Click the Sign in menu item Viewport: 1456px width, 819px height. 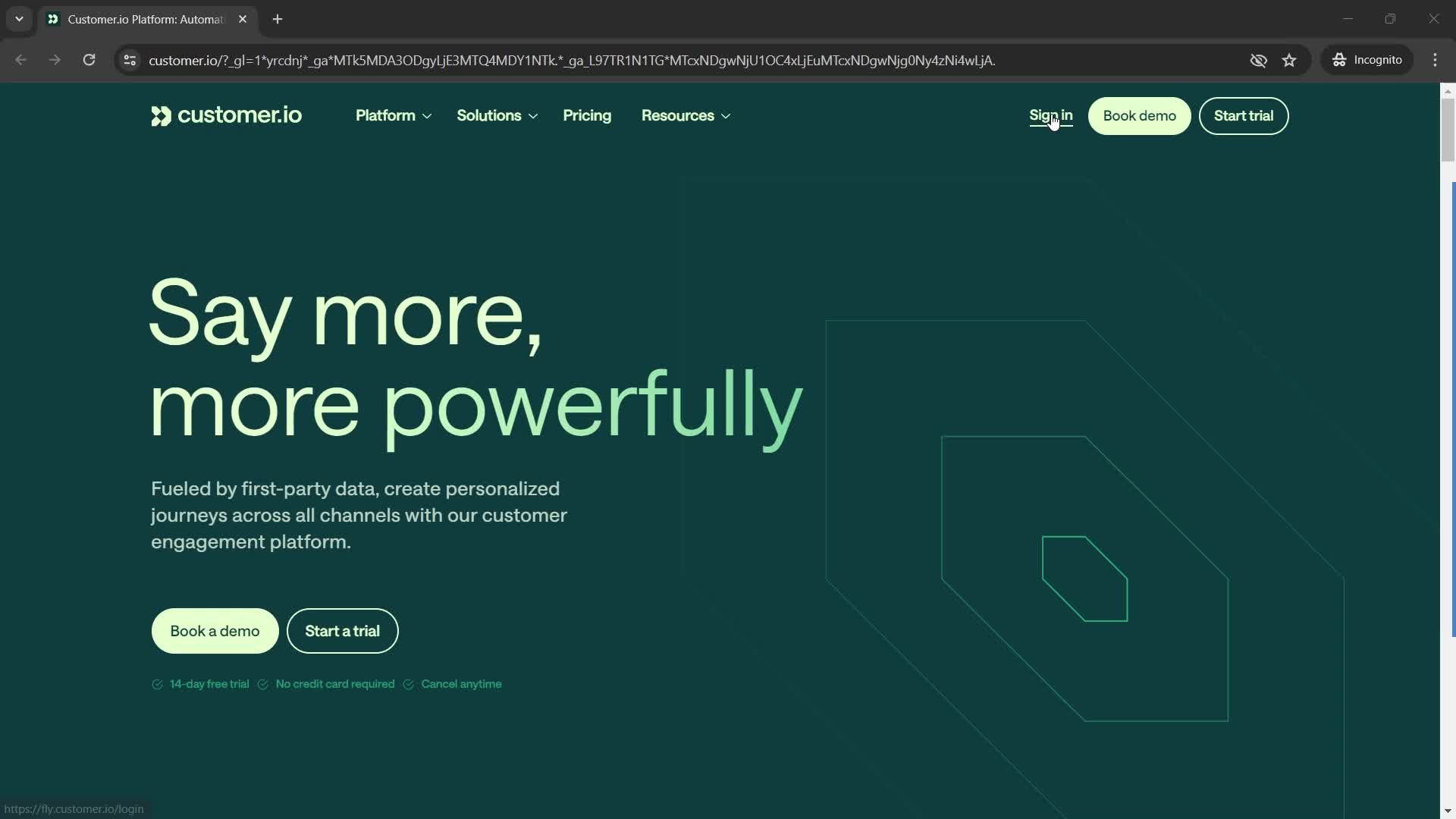1050,115
